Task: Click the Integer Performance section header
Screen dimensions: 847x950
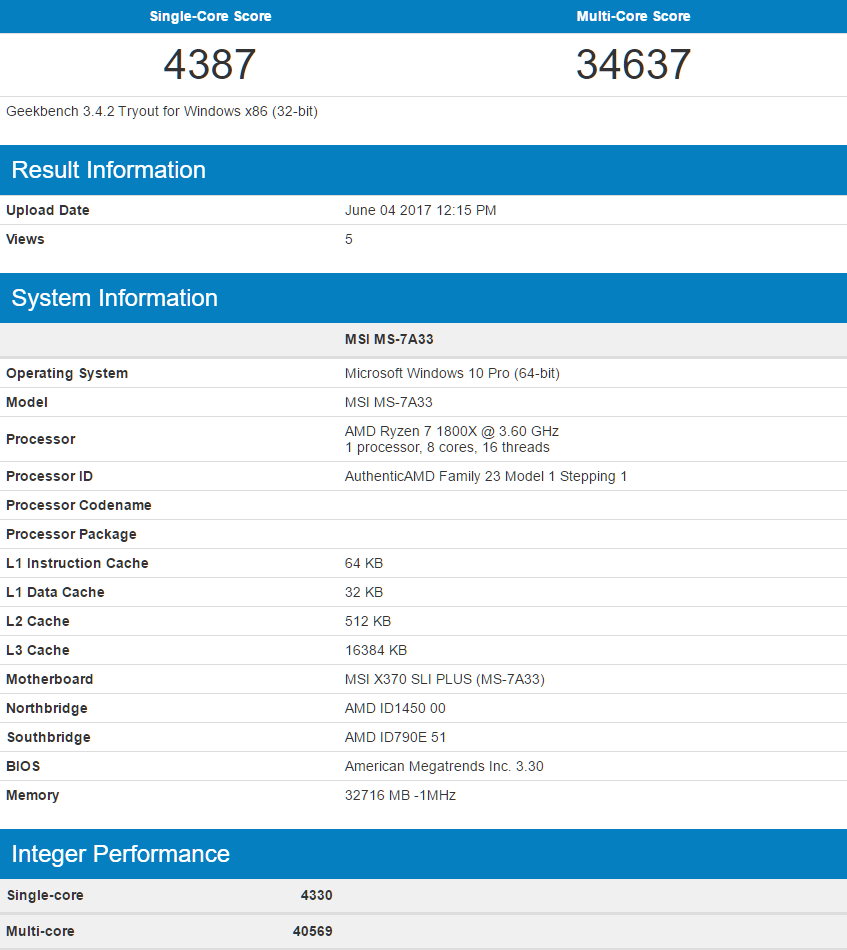Action: click(x=121, y=854)
